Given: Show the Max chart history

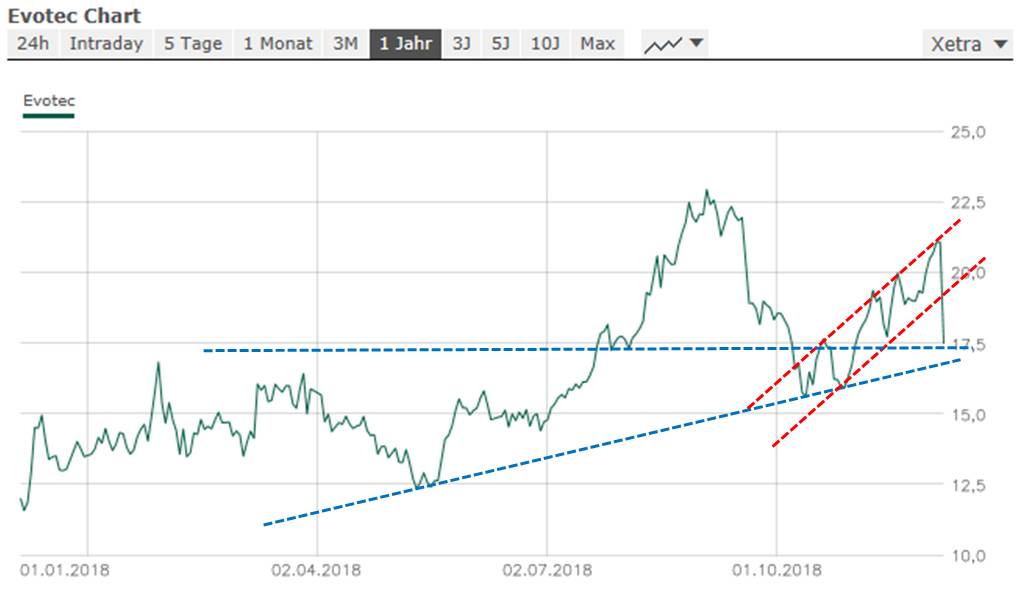Looking at the screenshot, I should pos(596,43).
